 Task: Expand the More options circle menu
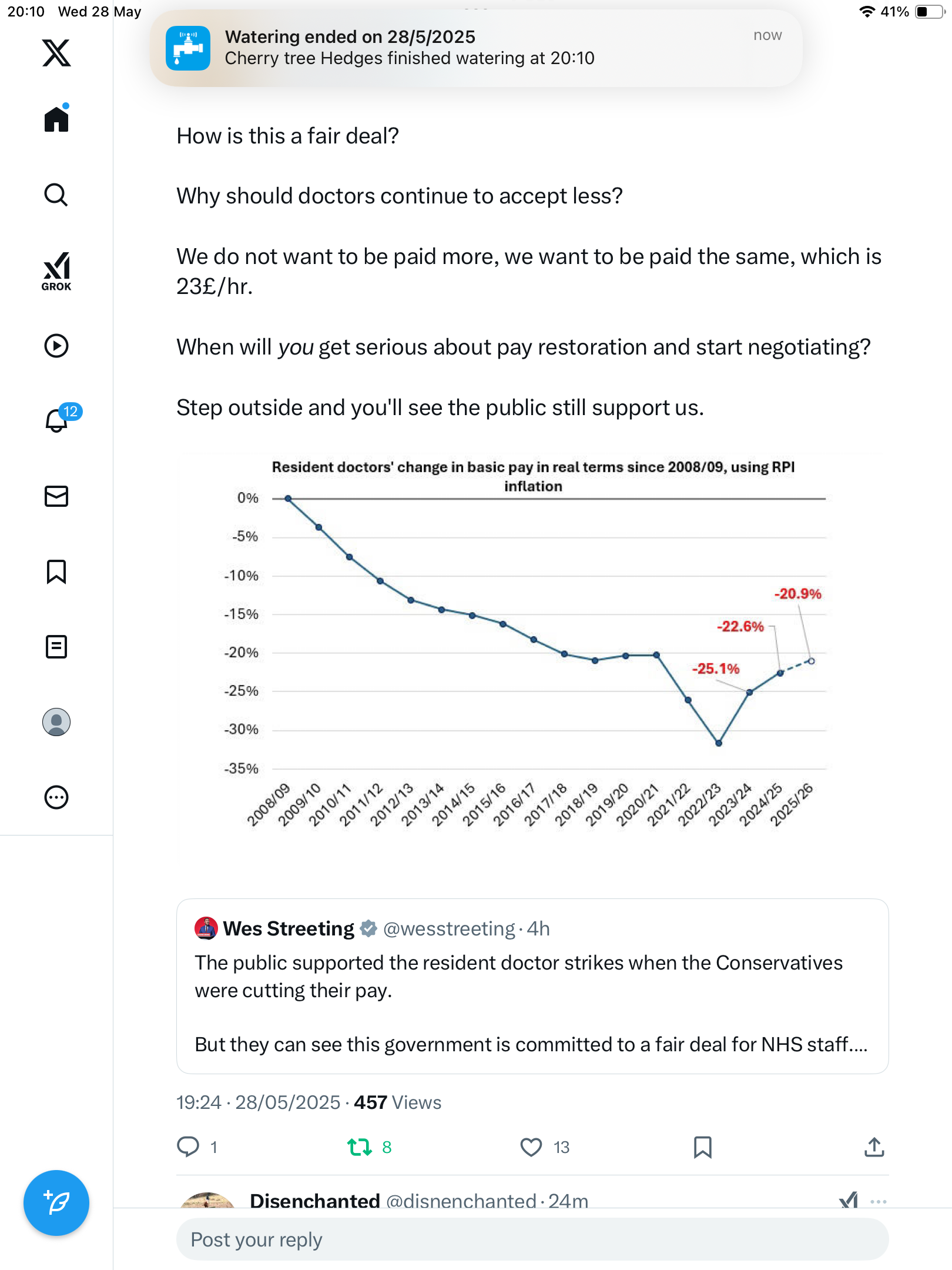(x=56, y=797)
